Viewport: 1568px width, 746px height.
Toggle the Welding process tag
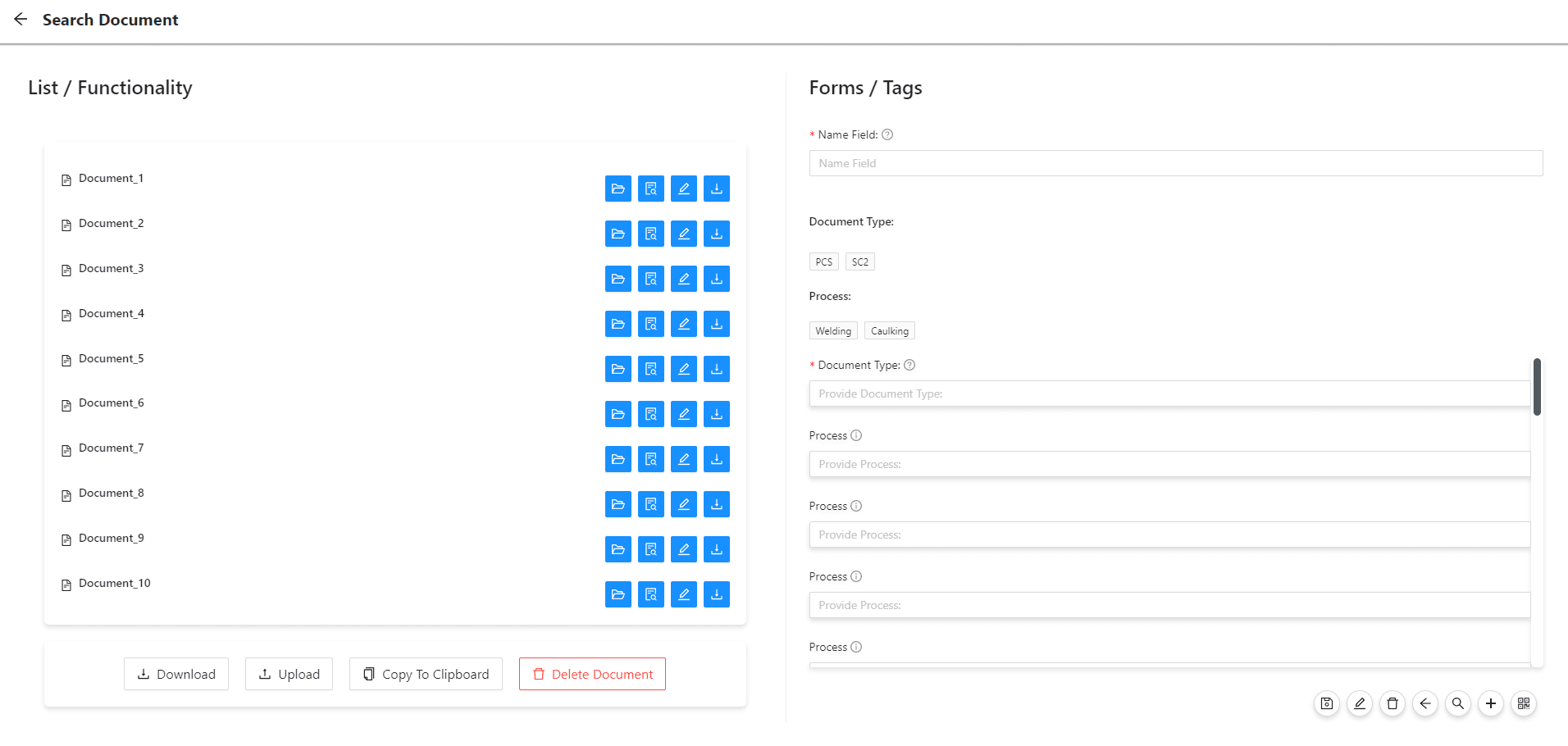[x=833, y=330]
